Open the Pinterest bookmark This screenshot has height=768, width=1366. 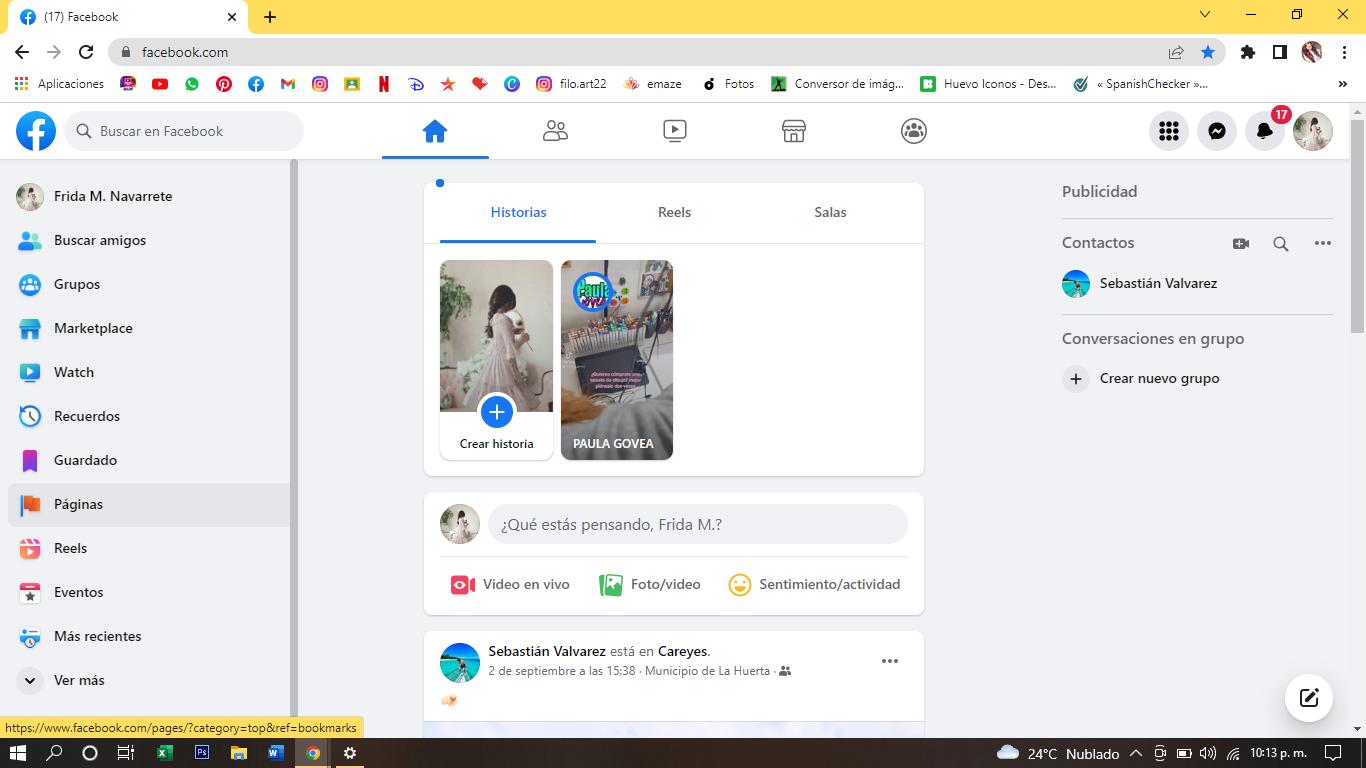click(224, 84)
